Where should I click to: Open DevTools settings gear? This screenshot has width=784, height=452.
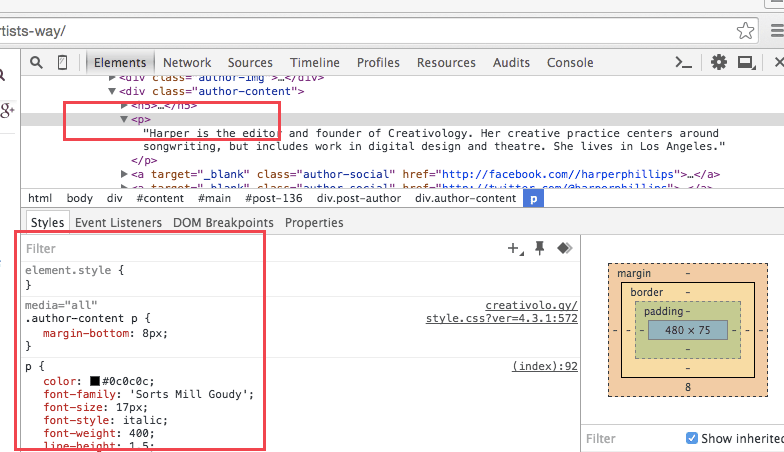[x=718, y=62]
